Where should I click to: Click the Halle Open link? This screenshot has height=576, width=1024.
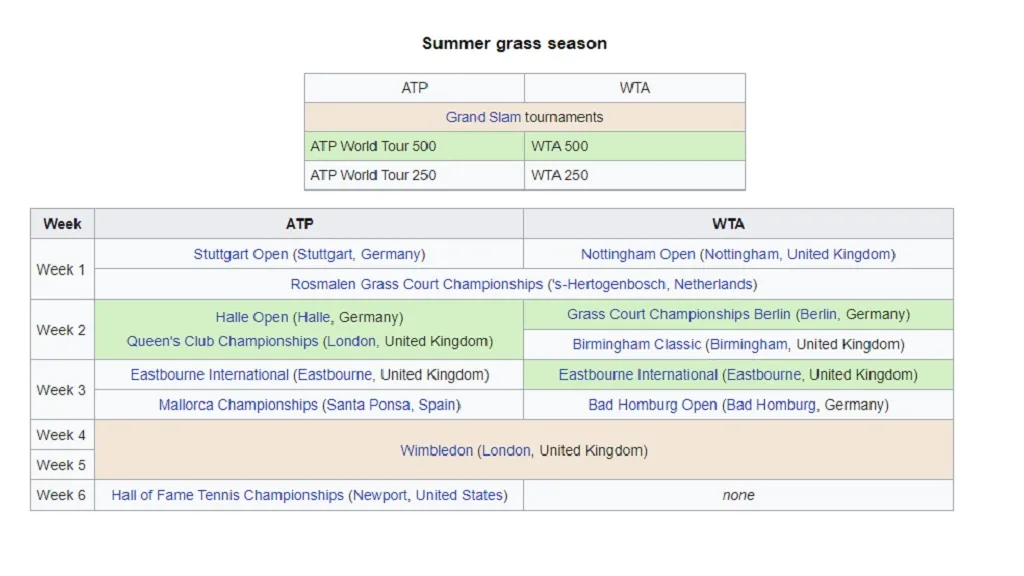click(x=252, y=317)
